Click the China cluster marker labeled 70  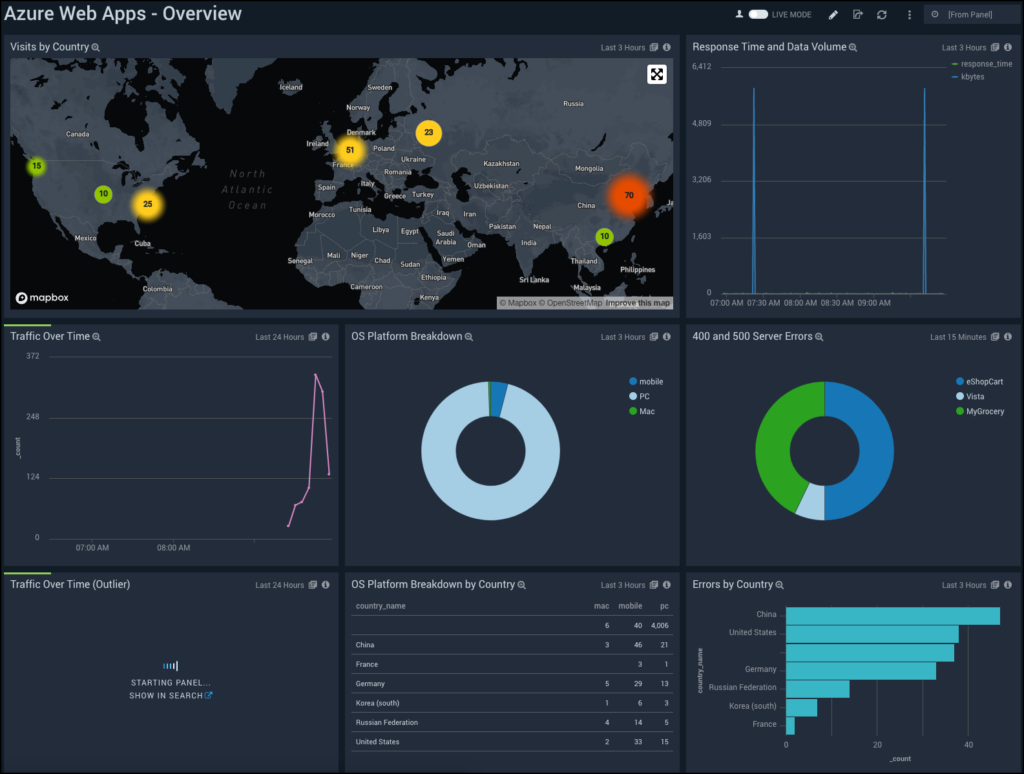click(628, 195)
